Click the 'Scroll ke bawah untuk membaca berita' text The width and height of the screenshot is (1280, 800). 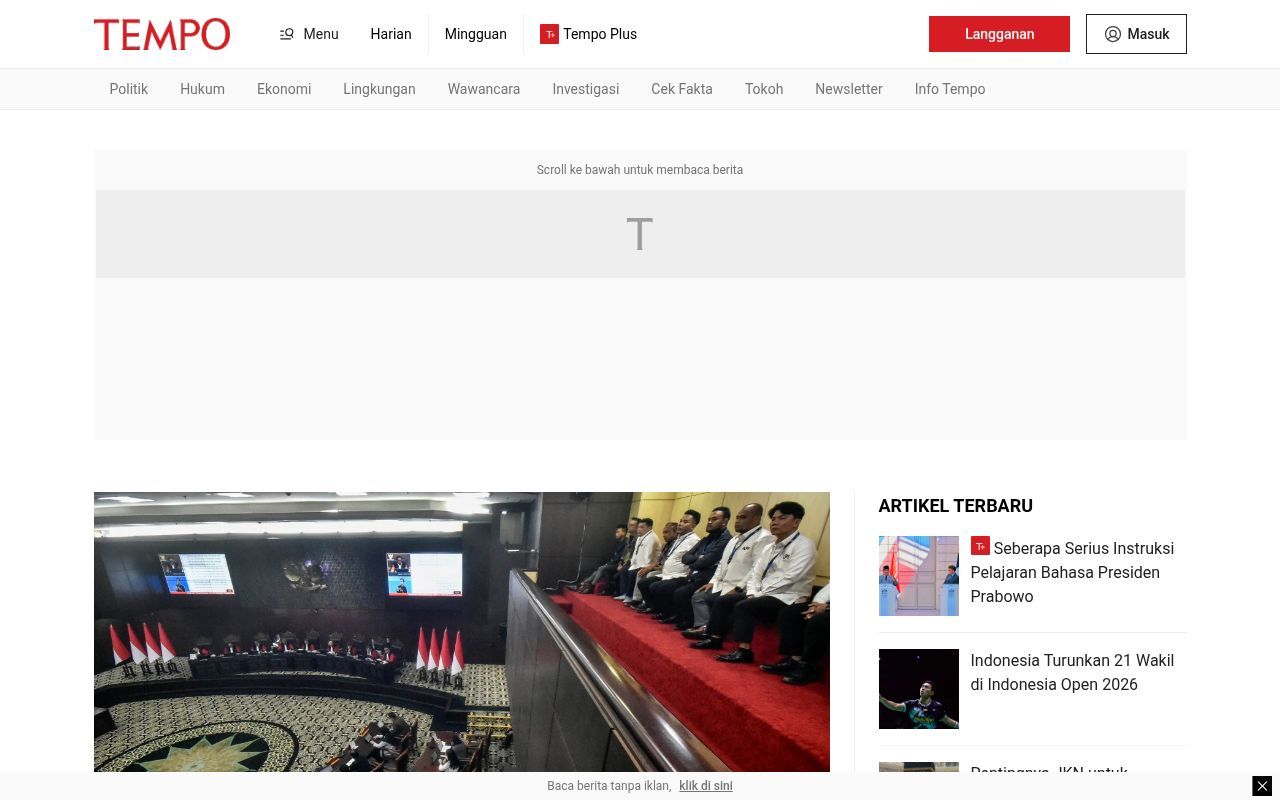click(x=640, y=170)
